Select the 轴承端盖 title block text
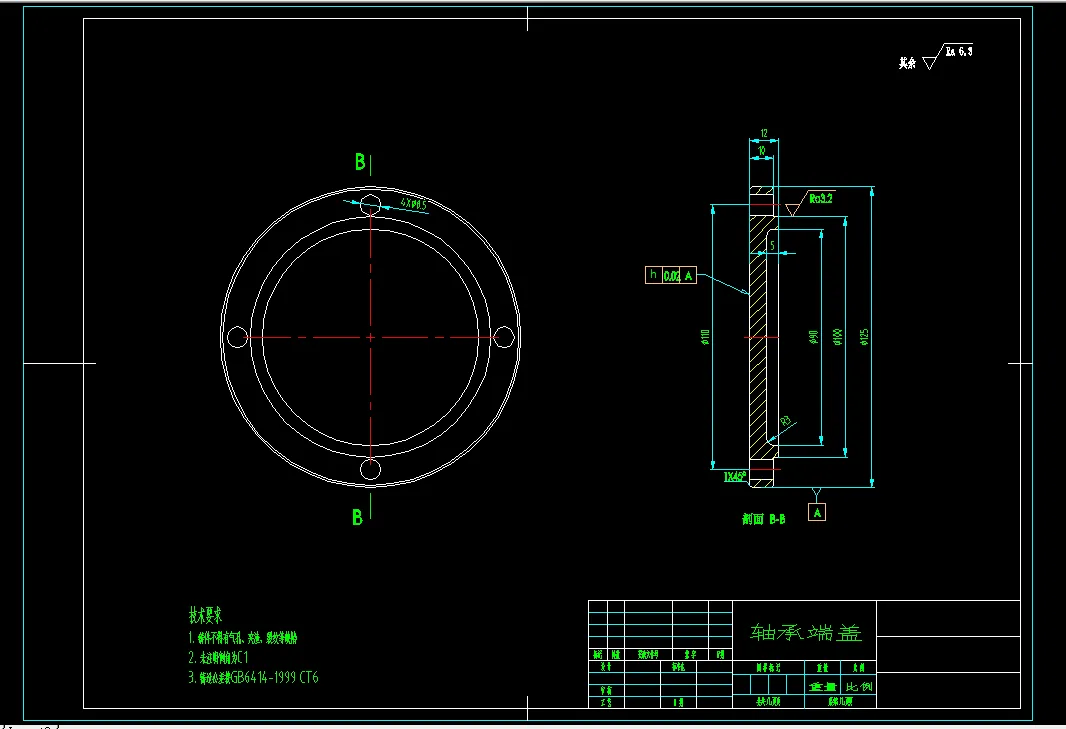 (806, 632)
